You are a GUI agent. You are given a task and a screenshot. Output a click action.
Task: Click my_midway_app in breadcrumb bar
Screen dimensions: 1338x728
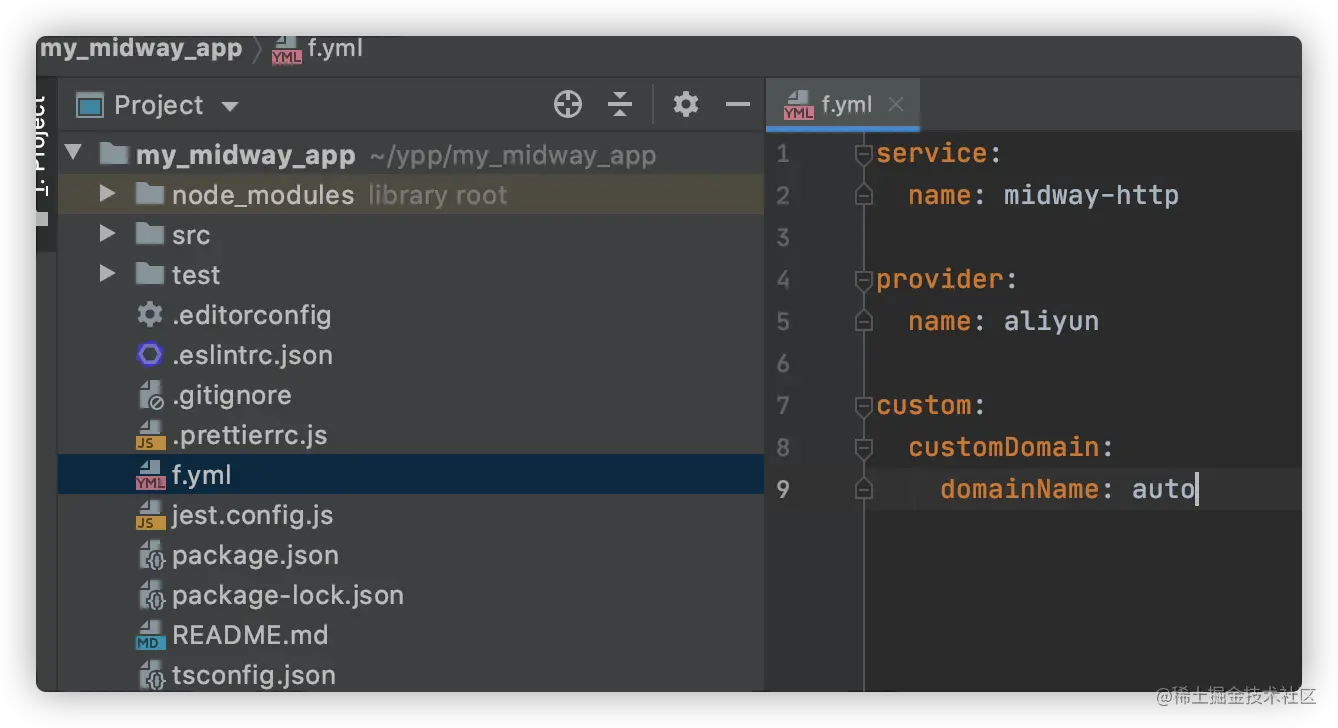141,48
